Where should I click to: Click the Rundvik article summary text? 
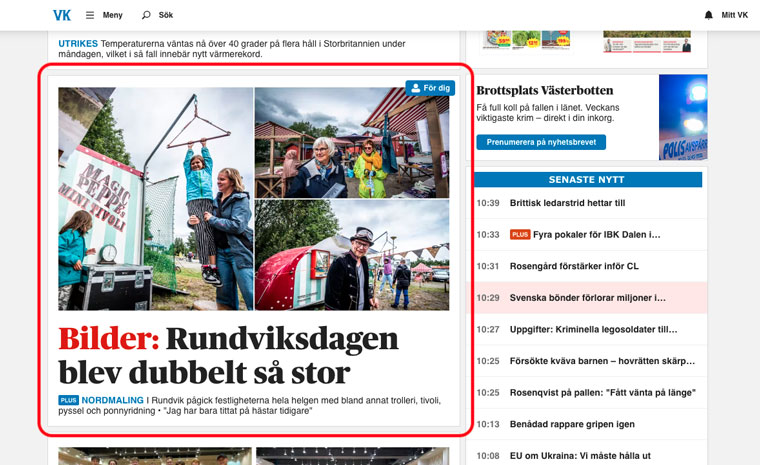click(x=250, y=405)
